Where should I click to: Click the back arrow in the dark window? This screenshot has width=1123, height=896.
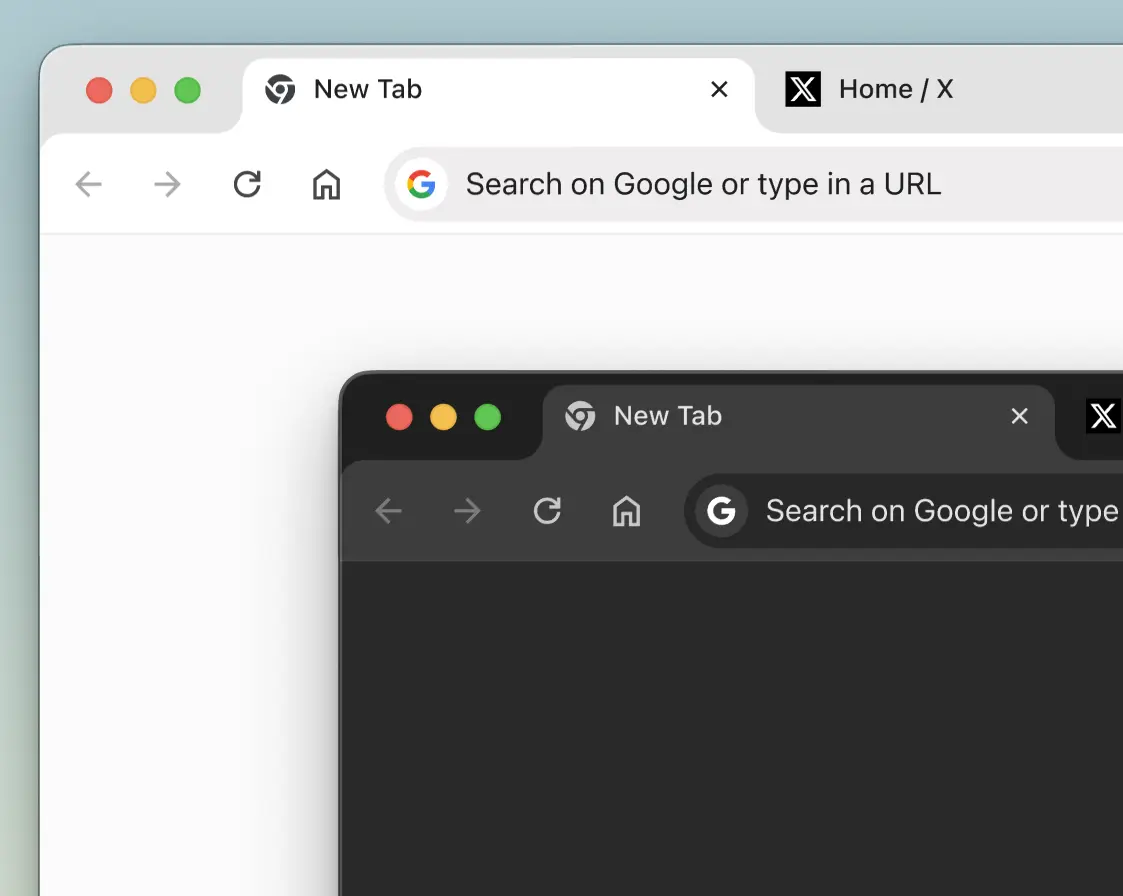tap(389, 511)
